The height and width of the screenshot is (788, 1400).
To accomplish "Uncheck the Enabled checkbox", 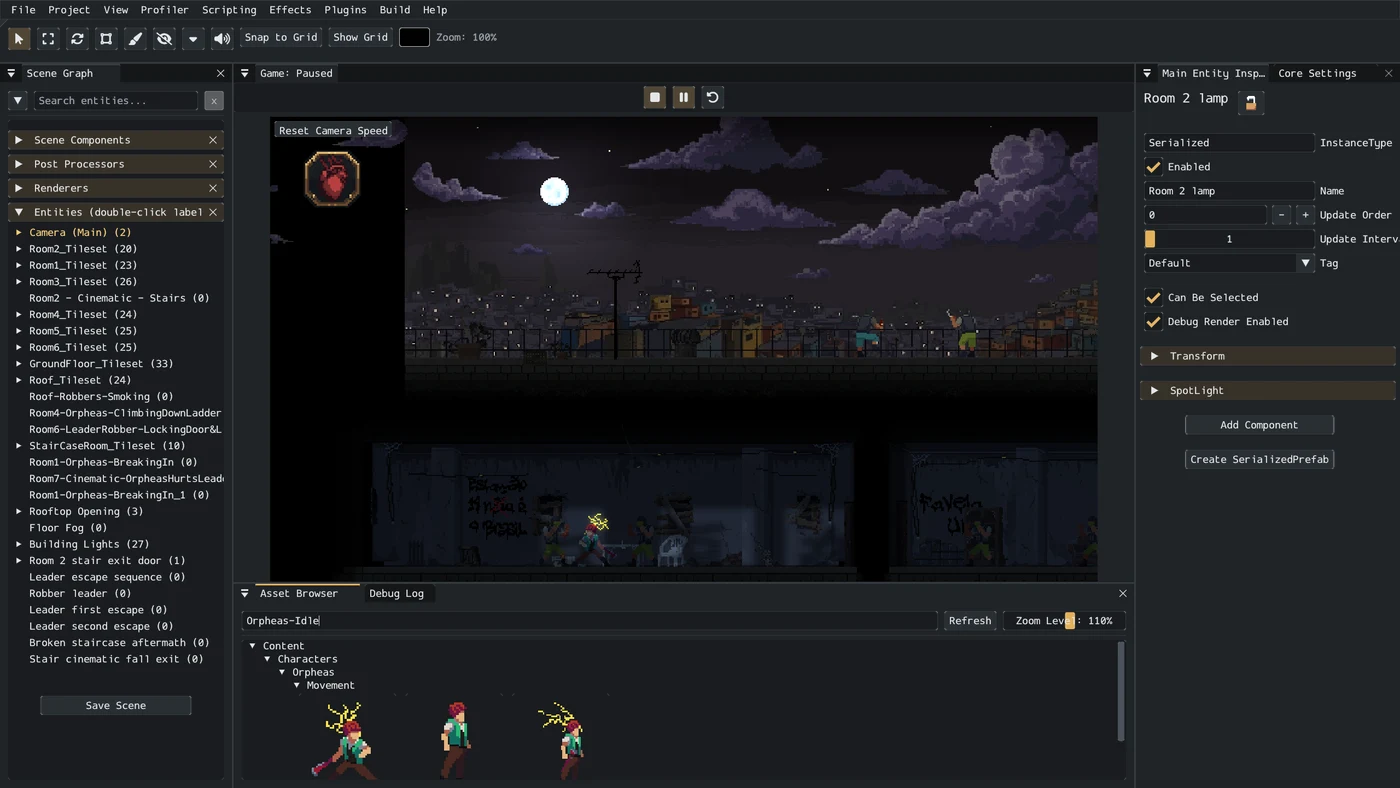I will pyautogui.click(x=1154, y=167).
